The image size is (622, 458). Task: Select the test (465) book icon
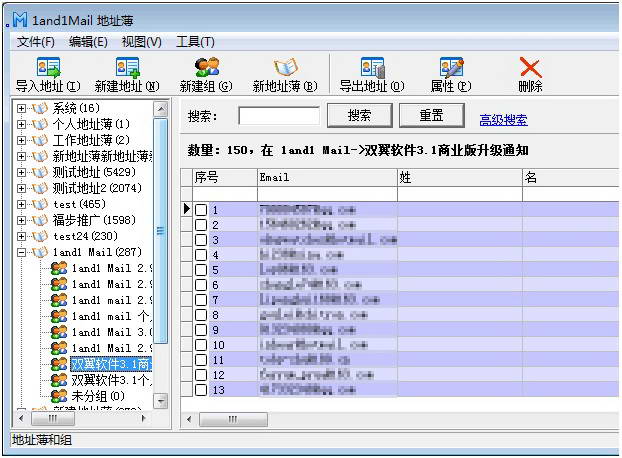coord(40,204)
